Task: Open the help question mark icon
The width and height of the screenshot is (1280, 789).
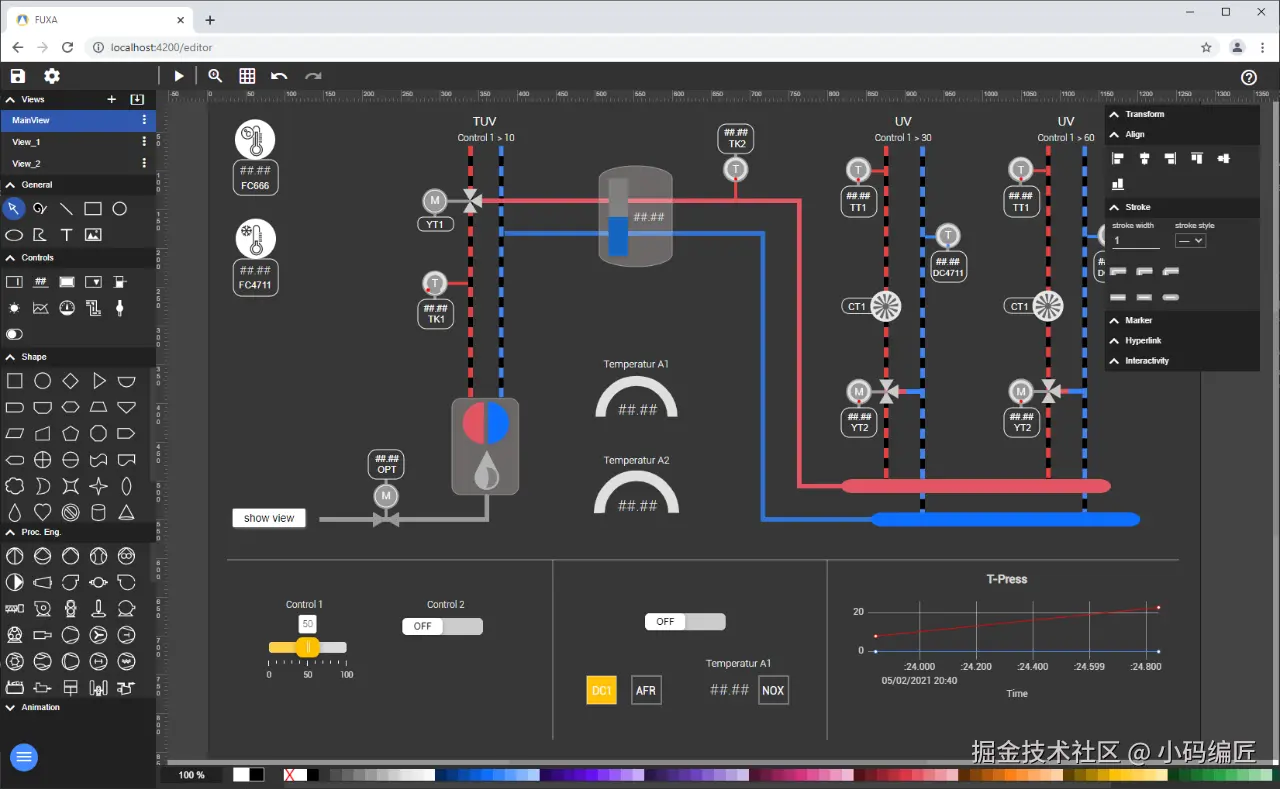Action: 1249,77
